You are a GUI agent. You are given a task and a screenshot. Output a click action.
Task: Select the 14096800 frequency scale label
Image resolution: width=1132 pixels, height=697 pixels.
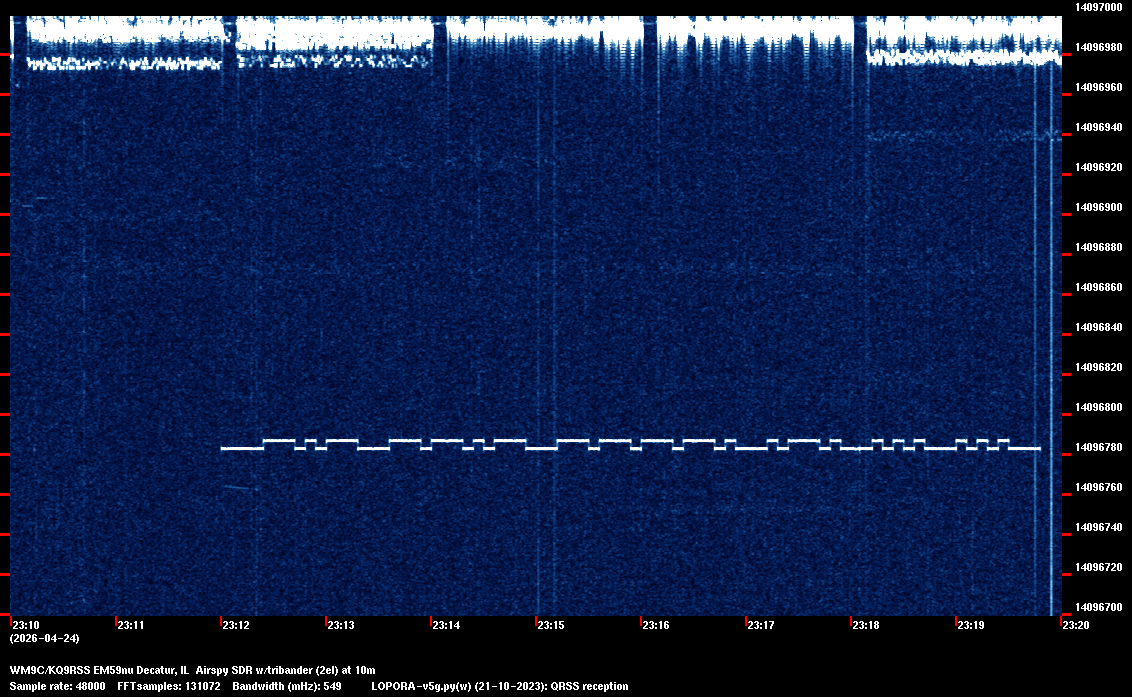1097,407
